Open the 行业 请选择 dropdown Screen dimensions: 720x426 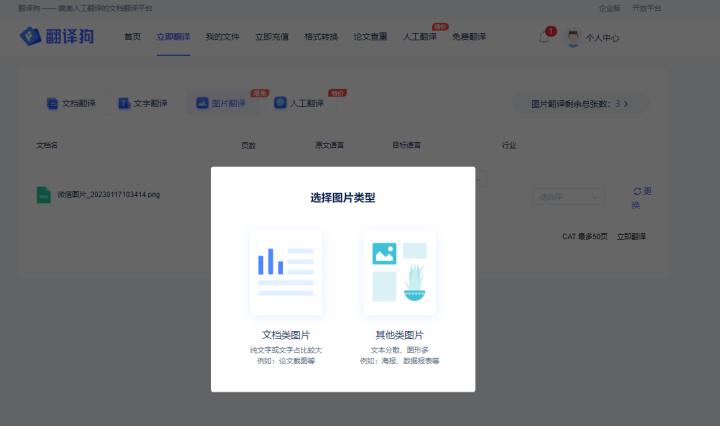(x=568, y=197)
